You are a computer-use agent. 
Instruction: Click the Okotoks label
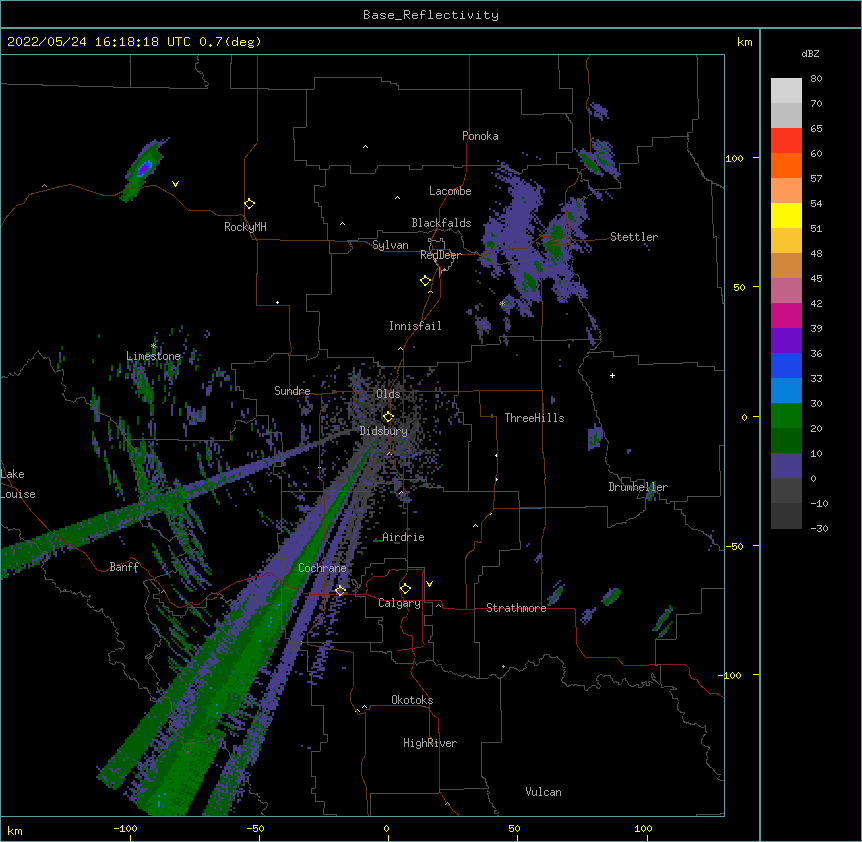(412, 700)
